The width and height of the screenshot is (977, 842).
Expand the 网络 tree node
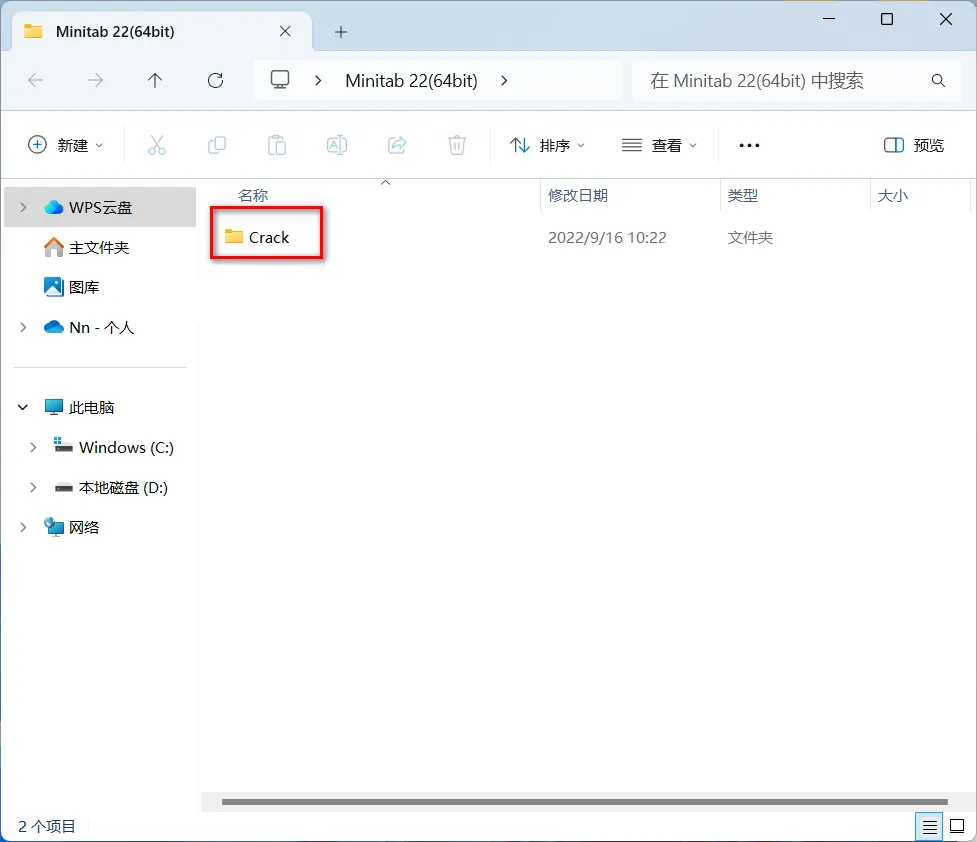click(23, 527)
